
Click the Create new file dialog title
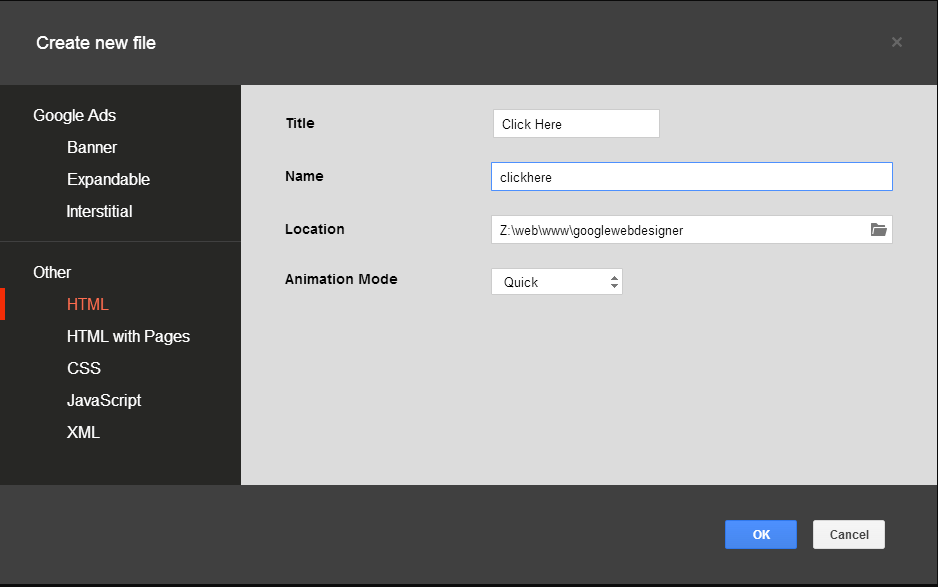coord(96,43)
